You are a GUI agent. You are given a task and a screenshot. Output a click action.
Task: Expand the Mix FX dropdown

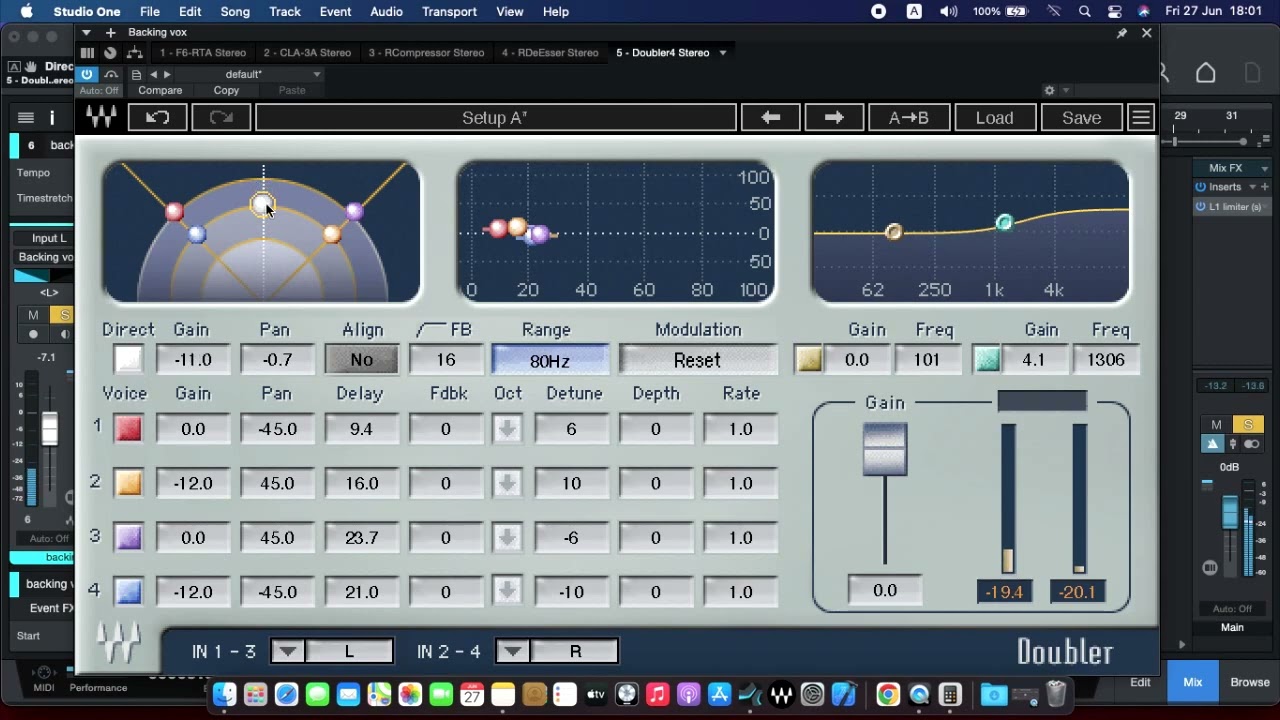click(1264, 168)
